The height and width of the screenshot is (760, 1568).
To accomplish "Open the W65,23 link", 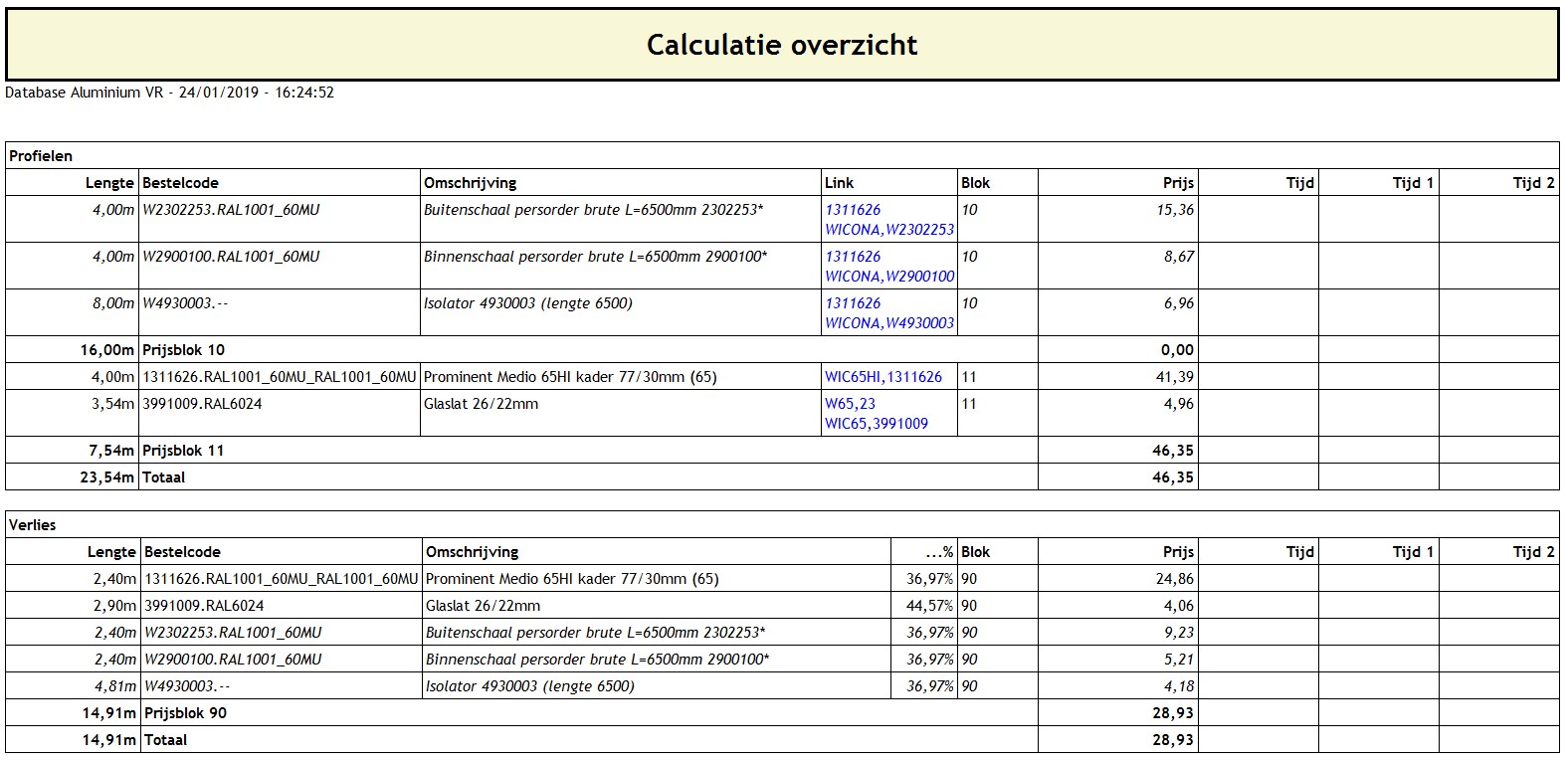I will tap(850, 404).
